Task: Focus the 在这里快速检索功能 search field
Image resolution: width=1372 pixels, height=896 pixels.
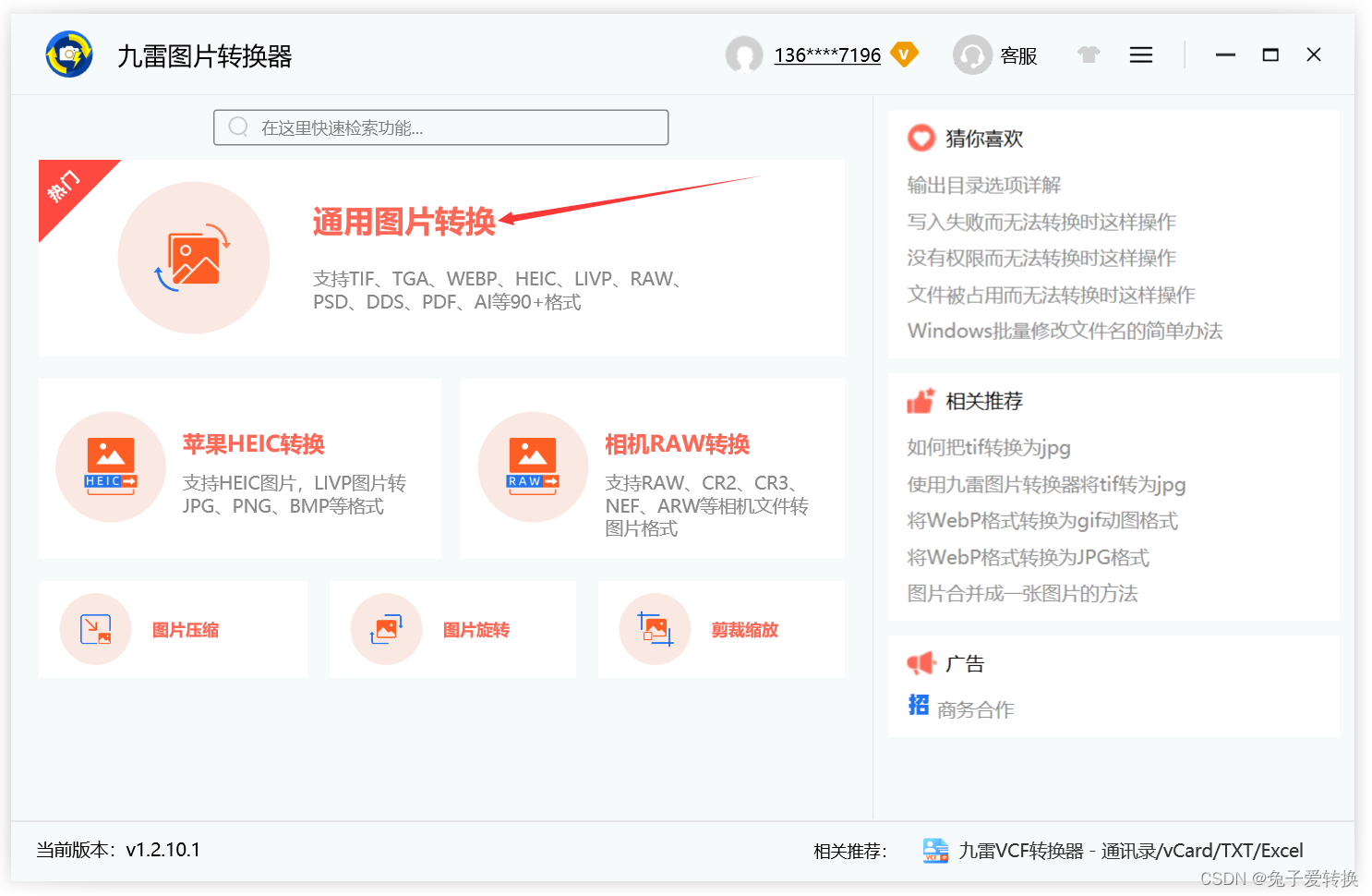Action: (441, 127)
